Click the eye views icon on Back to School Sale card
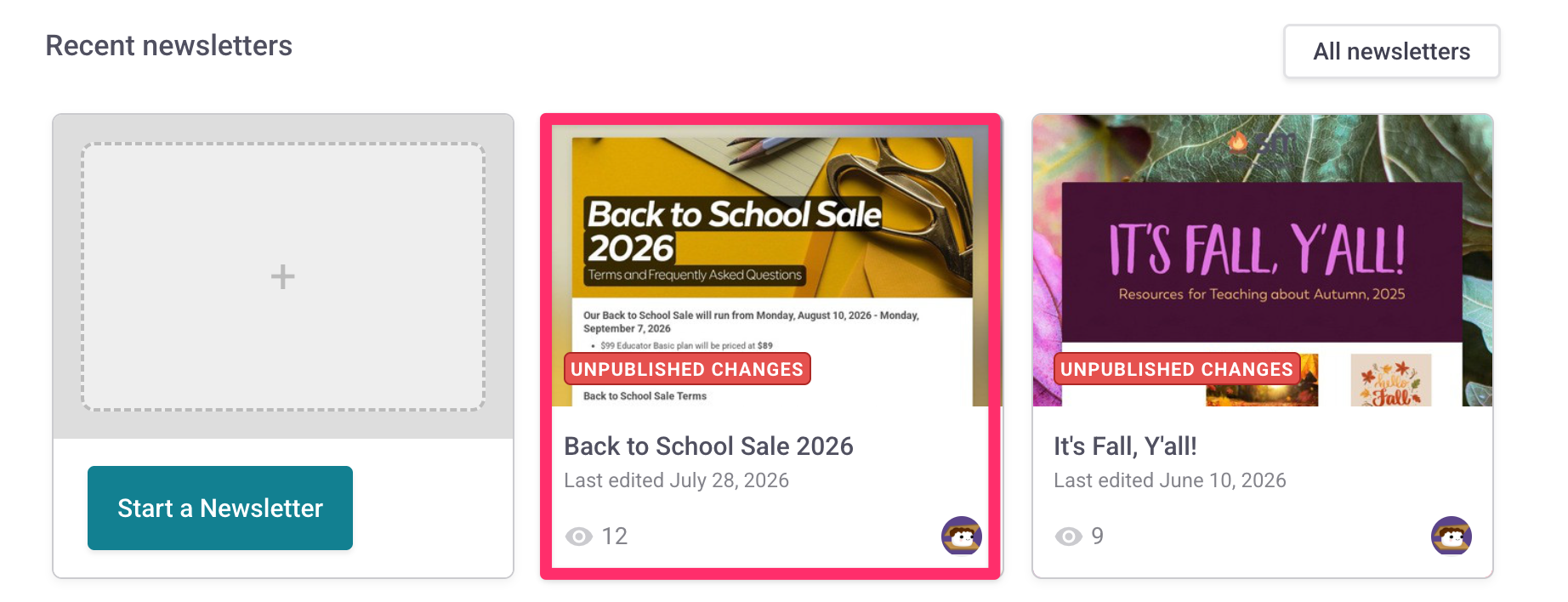1568x602 pixels. coord(579,537)
